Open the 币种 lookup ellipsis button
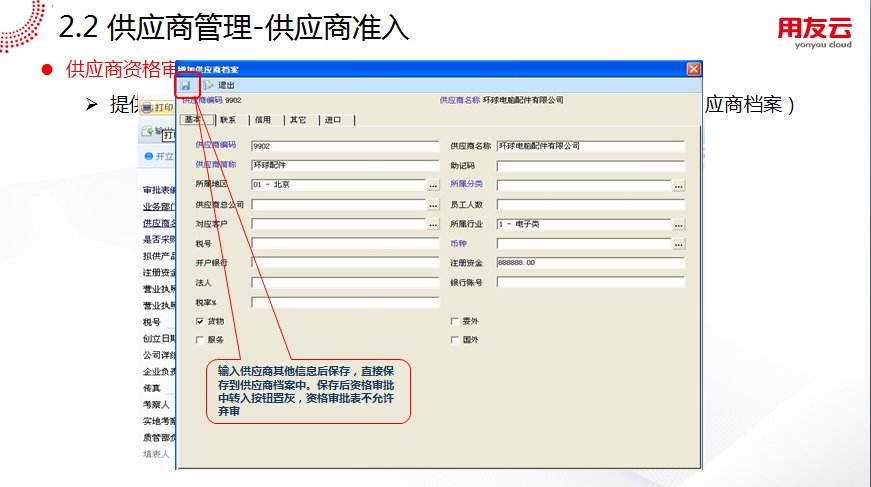 (x=678, y=244)
